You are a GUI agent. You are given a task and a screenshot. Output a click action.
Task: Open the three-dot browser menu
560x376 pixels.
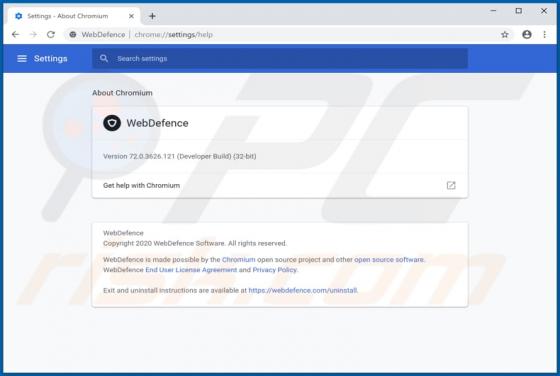click(545, 35)
